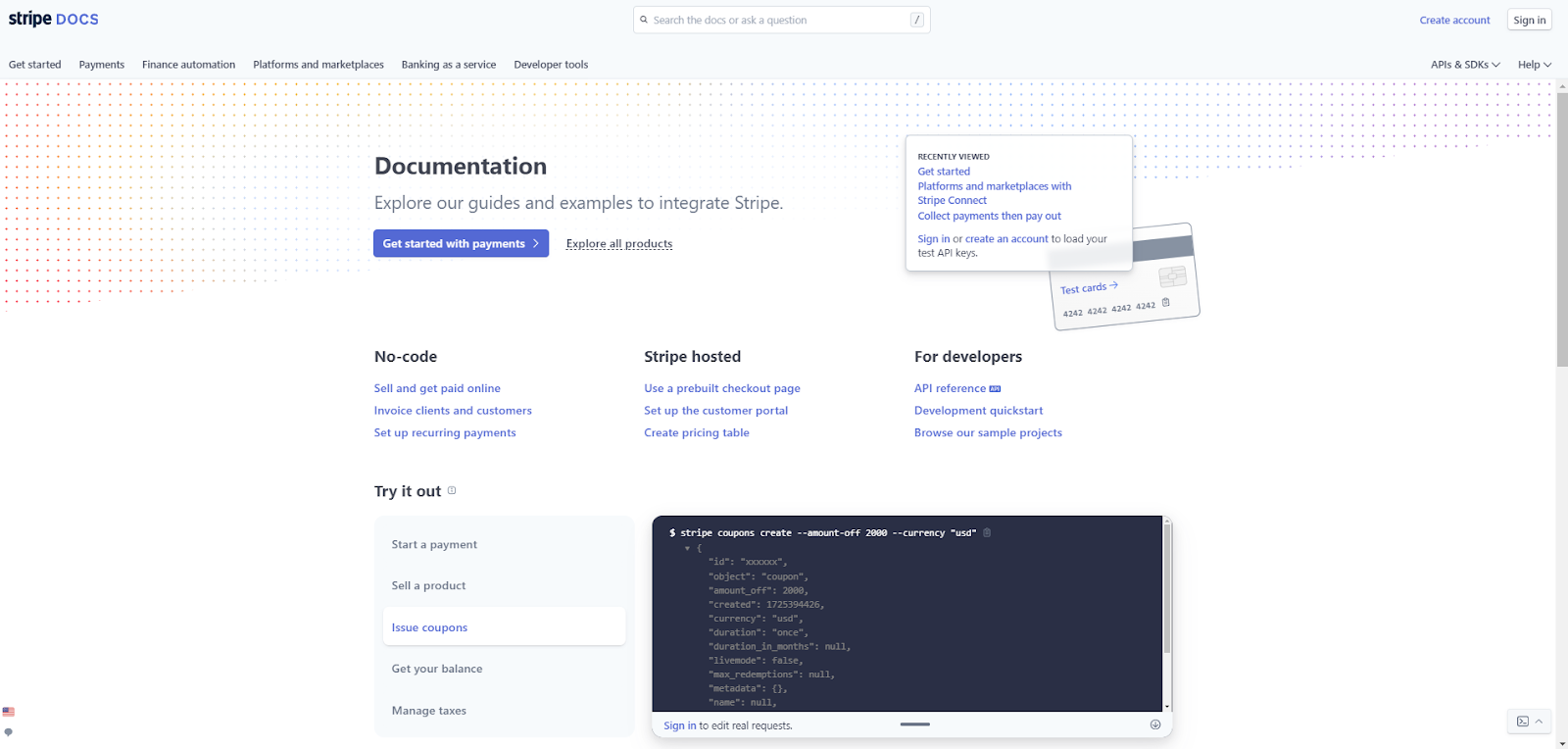Click the "duration": "once" line
The height and width of the screenshot is (749, 1568).
pos(759,632)
